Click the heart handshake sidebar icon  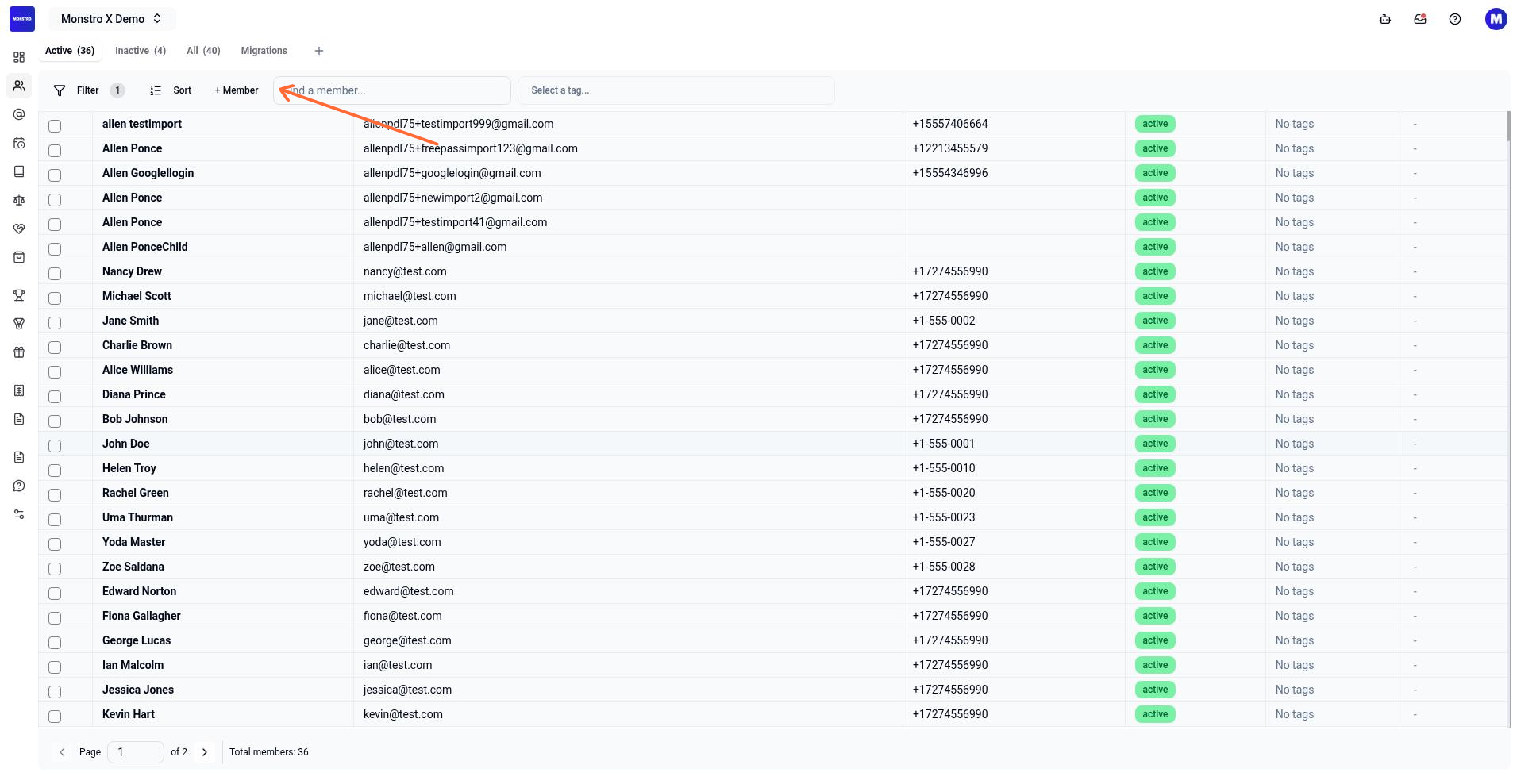19,229
